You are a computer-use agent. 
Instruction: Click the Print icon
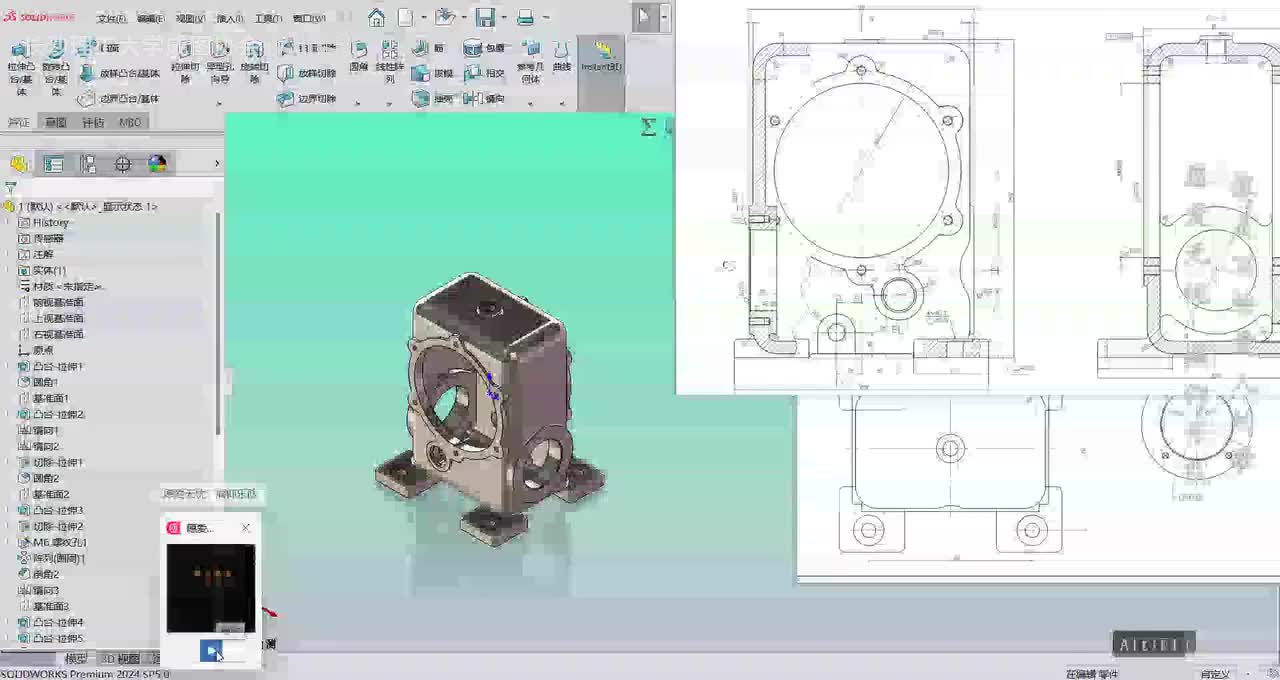click(525, 17)
